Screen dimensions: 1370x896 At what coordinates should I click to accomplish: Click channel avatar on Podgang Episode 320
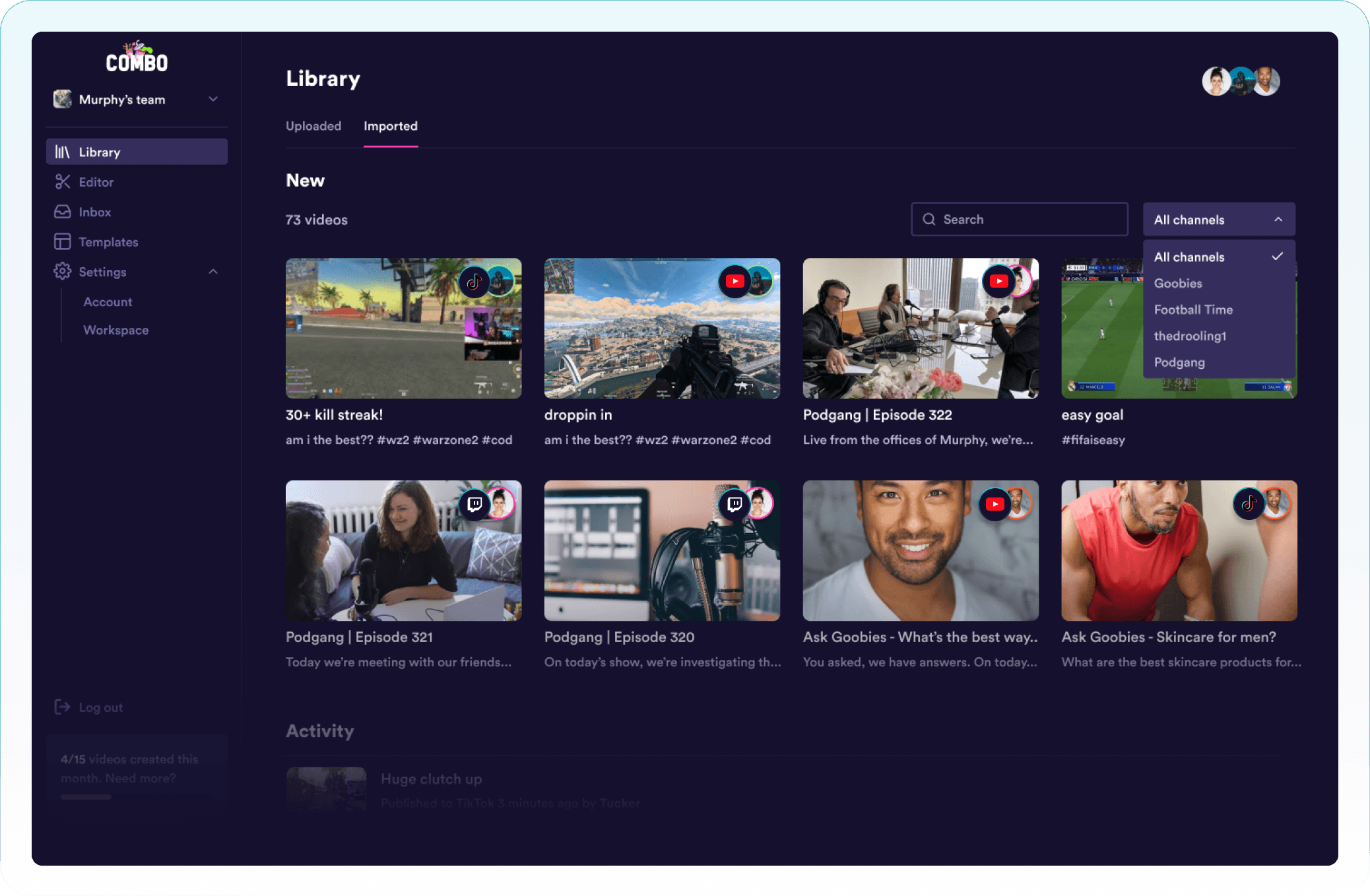[x=760, y=504]
